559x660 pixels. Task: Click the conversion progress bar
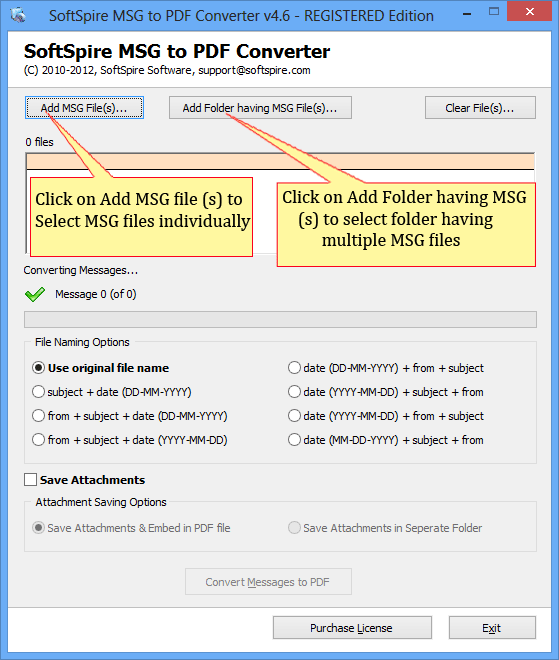(280, 319)
